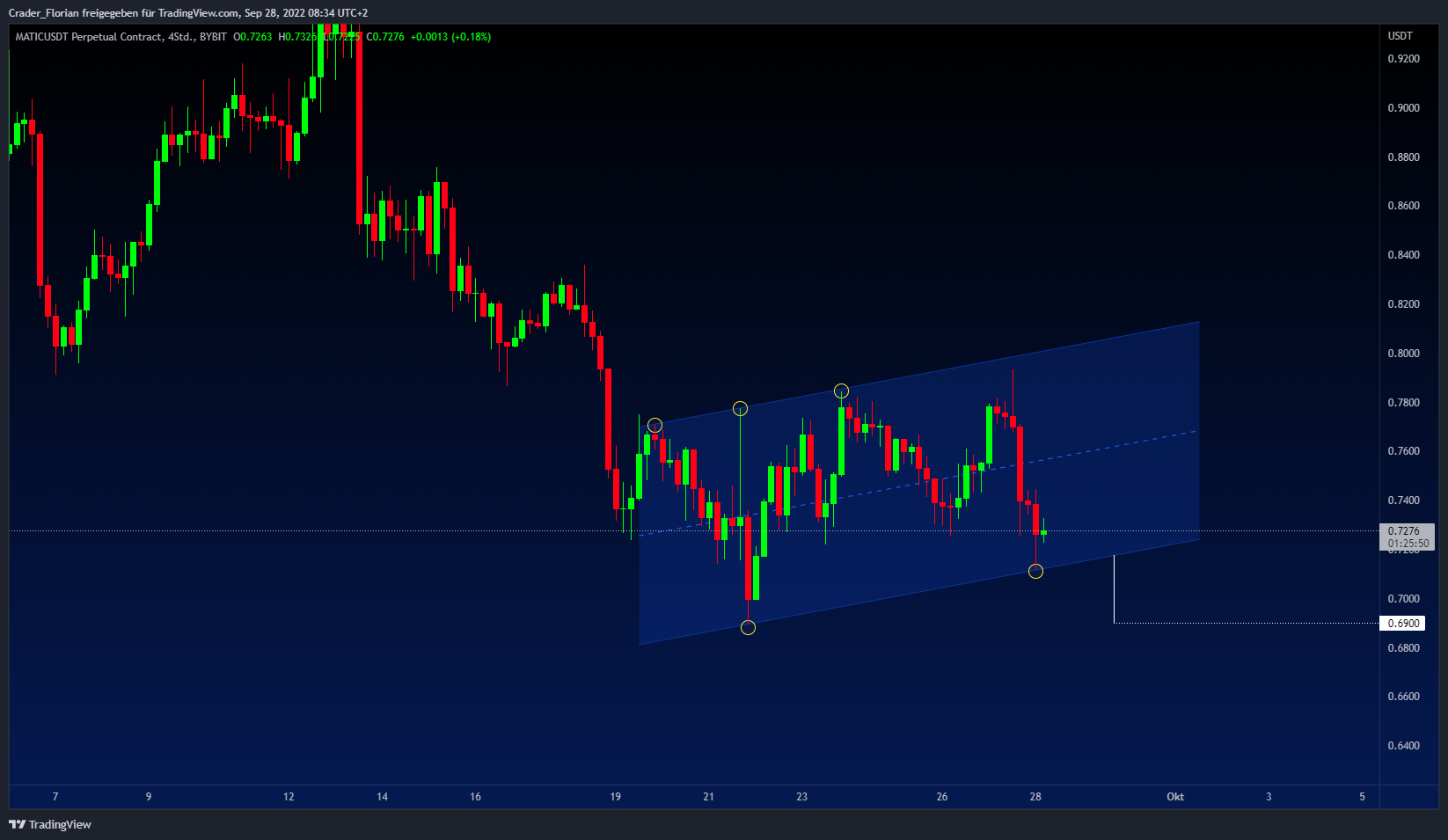Click the change value +0.0013 (+0.18%)
This screenshot has width=1448, height=840.
(x=450, y=37)
